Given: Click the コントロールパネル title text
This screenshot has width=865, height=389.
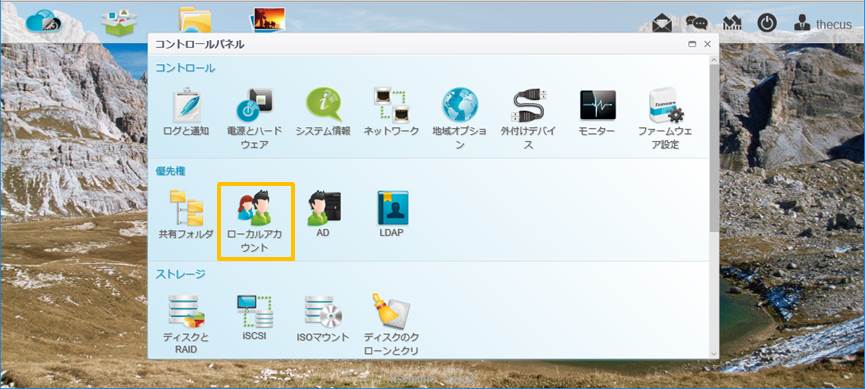Looking at the screenshot, I should click(199, 45).
